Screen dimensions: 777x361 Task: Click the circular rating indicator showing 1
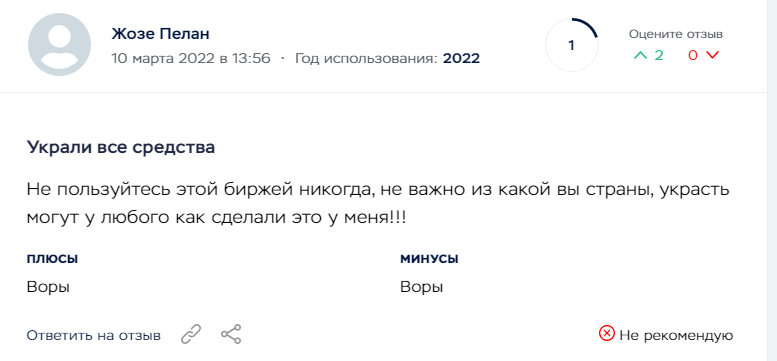pos(571,45)
